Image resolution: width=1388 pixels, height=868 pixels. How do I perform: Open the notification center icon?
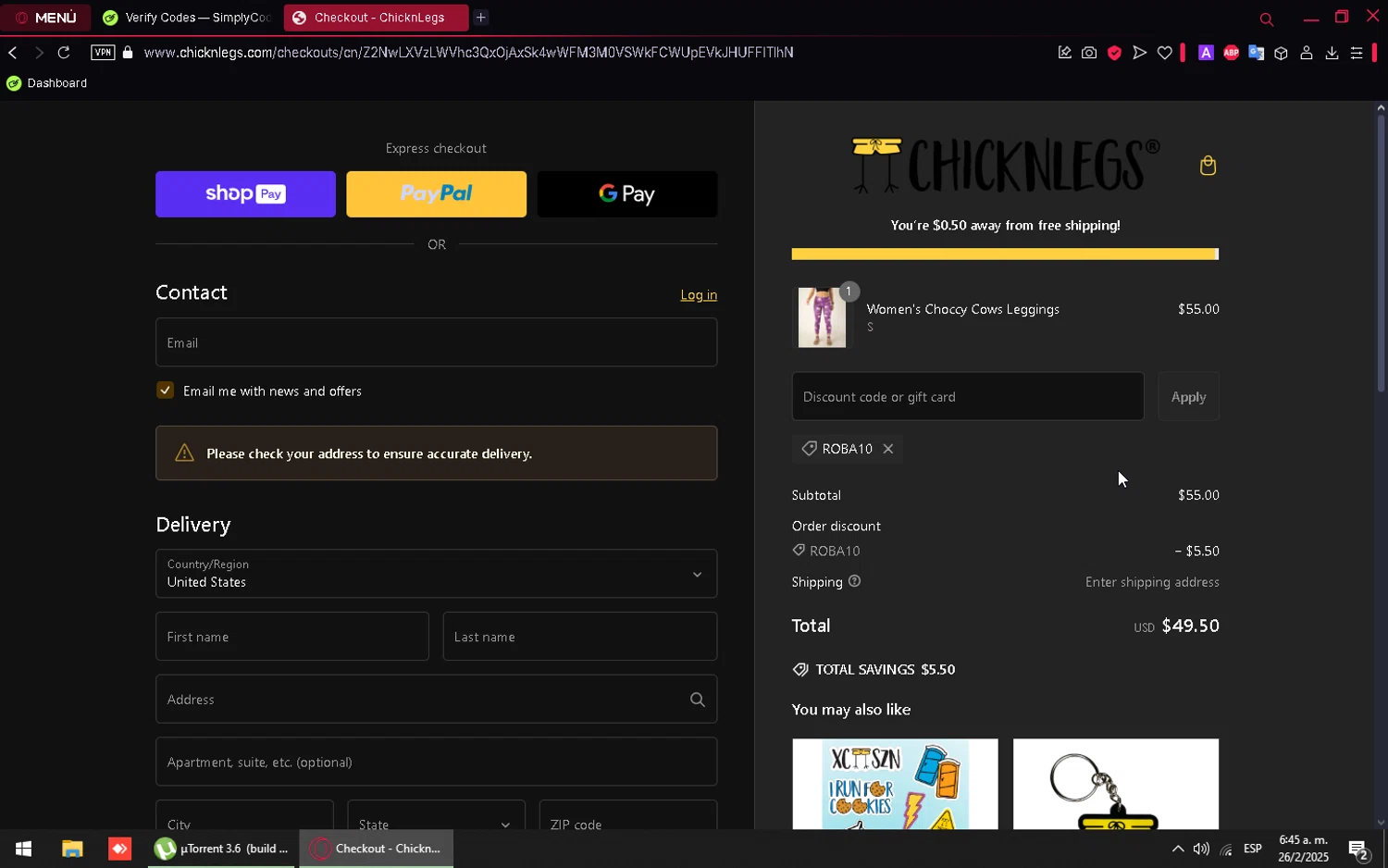click(1358, 849)
